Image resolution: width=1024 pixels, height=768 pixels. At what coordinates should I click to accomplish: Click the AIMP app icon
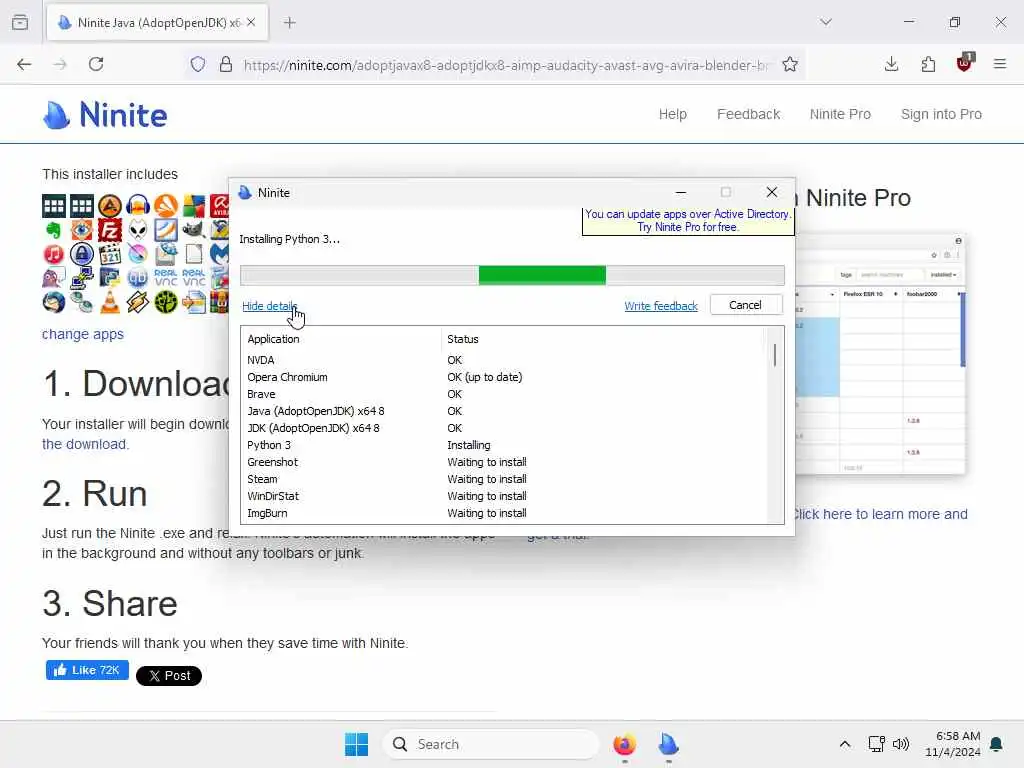point(110,206)
